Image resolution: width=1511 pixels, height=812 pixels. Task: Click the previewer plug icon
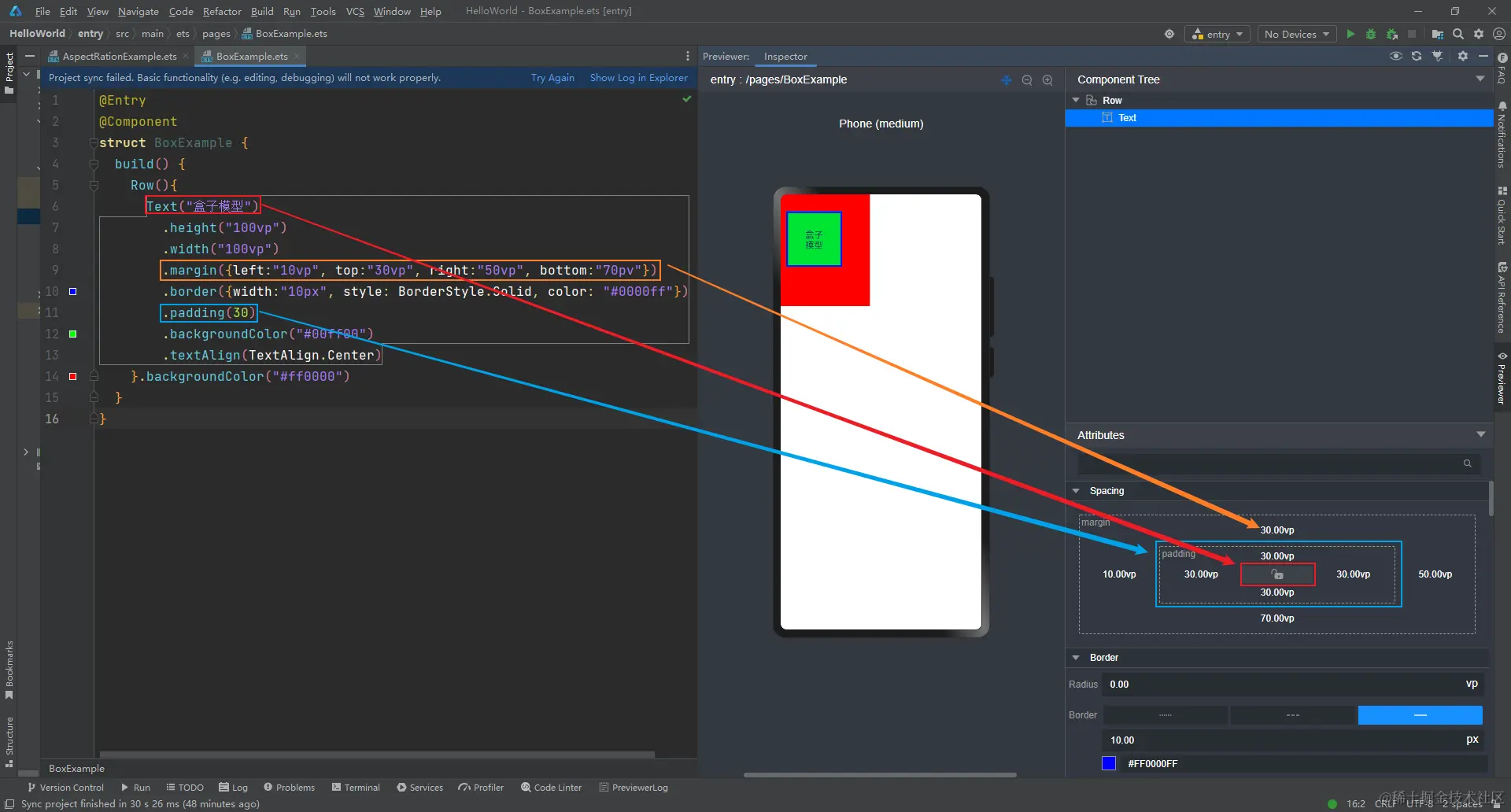1438,56
